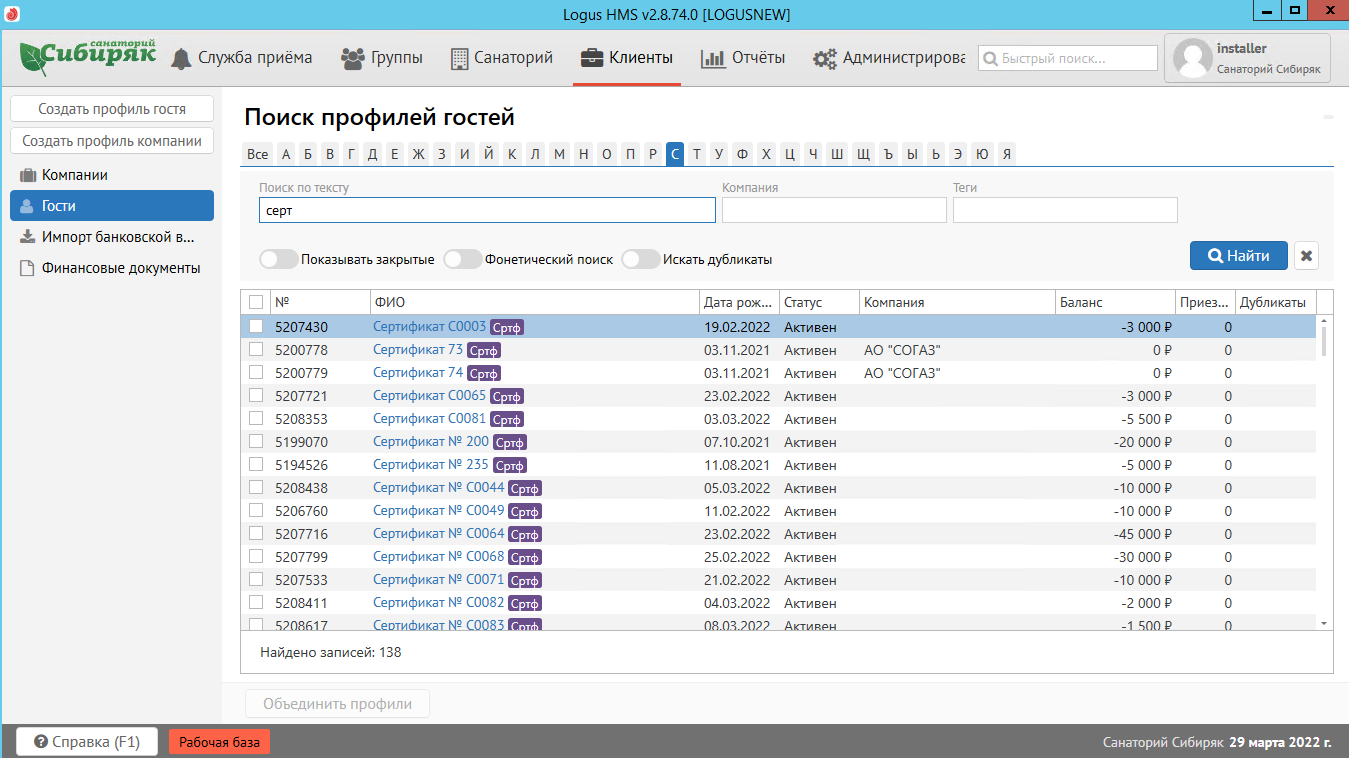The height and width of the screenshot is (758, 1349).
Task: Clear search with the X button
Action: pyautogui.click(x=1306, y=256)
